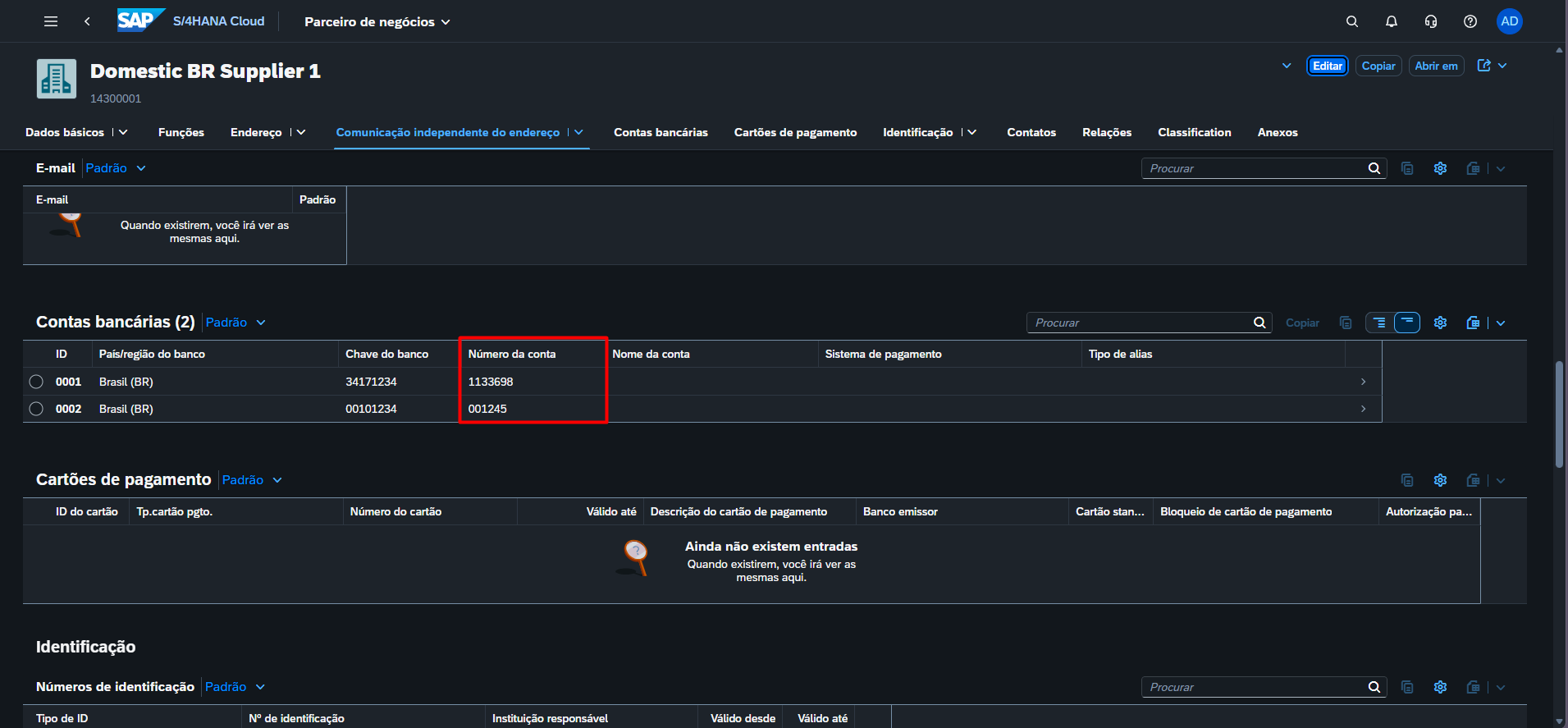Click the page vertical scrollbar
This screenshot has height=728, width=1568.
[1559, 414]
